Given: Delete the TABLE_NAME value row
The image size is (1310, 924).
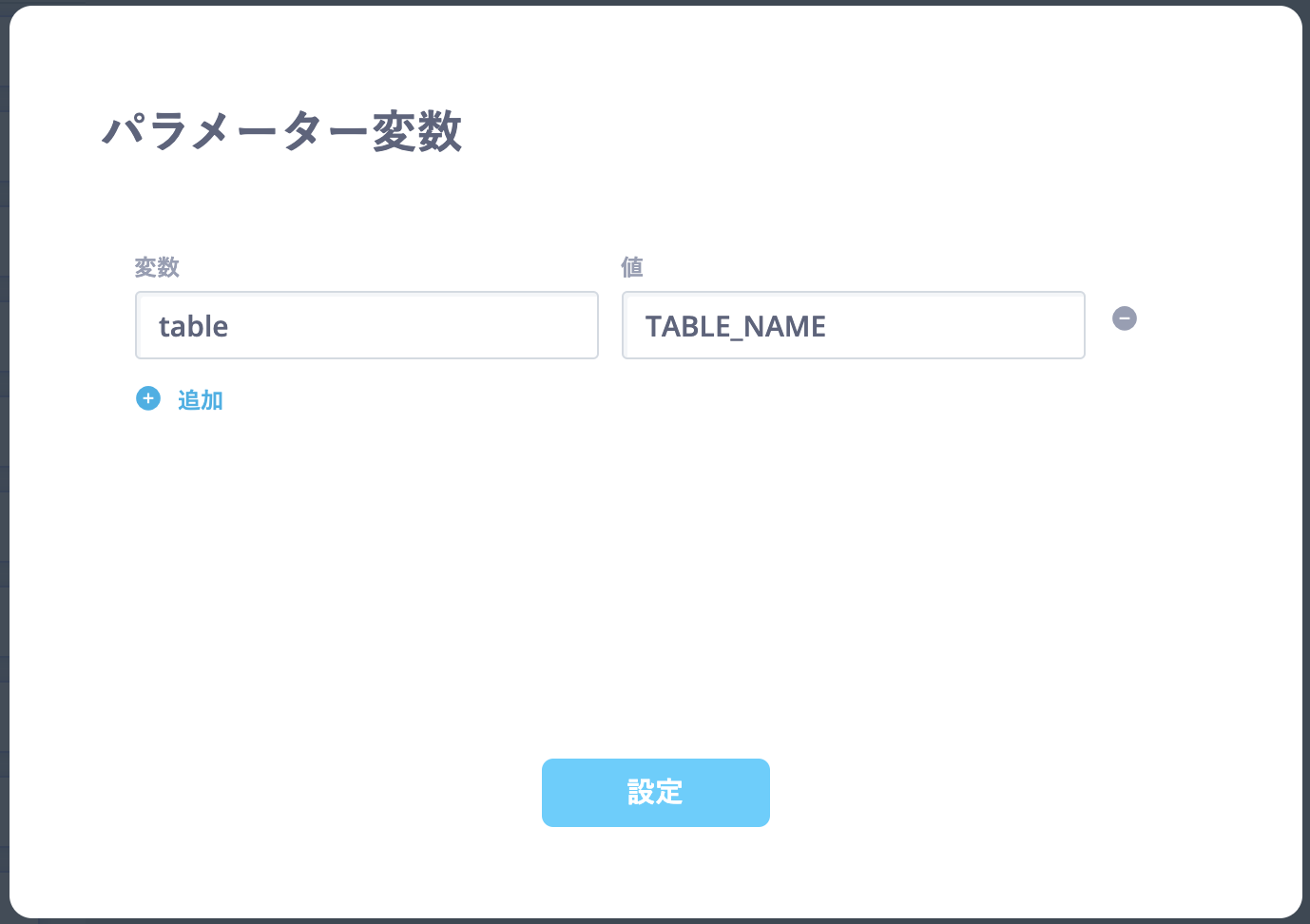Looking at the screenshot, I should point(1125,318).
